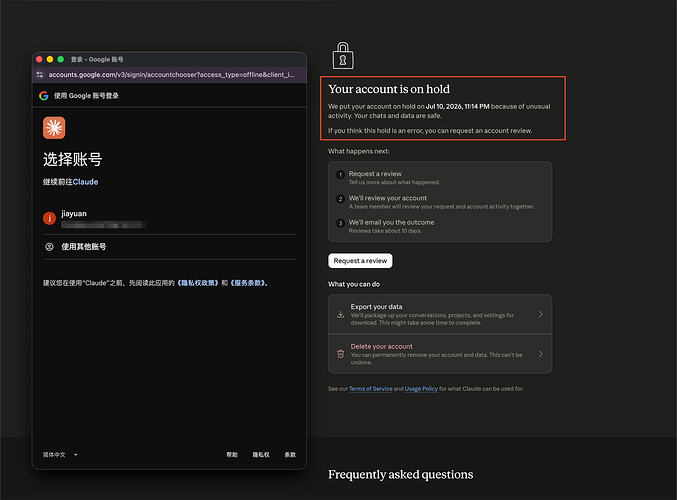Click step 3 We'll email you the outcome

(392, 222)
